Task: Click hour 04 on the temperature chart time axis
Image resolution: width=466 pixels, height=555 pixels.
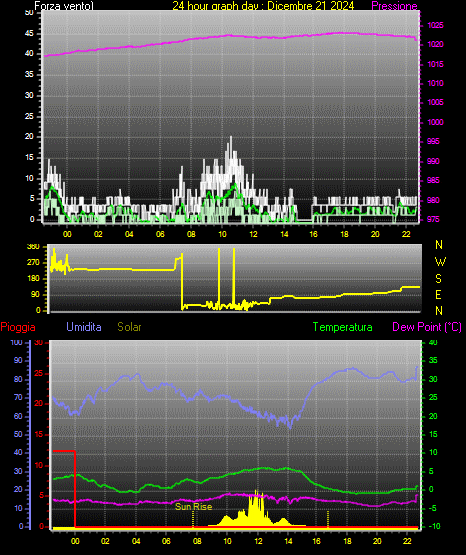Action: coord(136,541)
